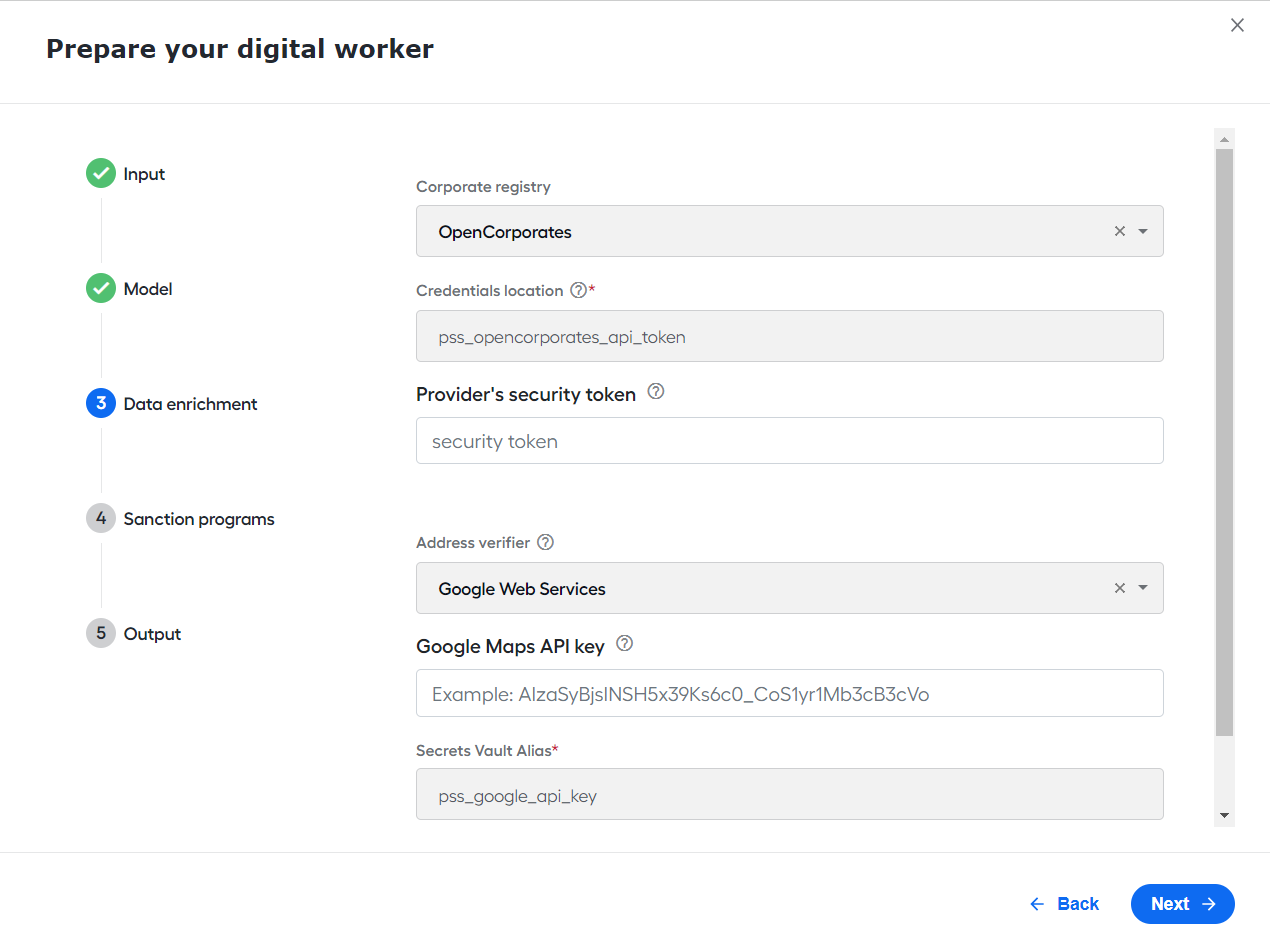Close the Prepare your digital worker dialog
Image resolution: width=1270 pixels, height=932 pixels.
(x=1237, y=26)
